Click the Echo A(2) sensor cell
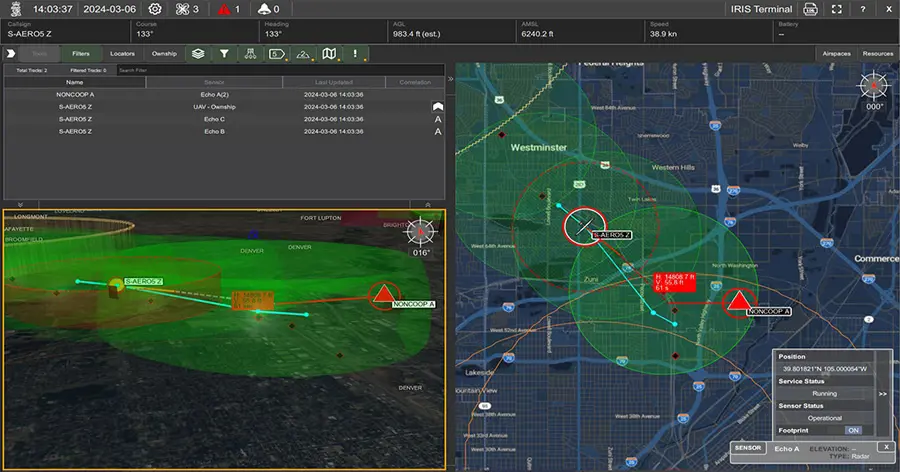900x472 pixels. 214,95
